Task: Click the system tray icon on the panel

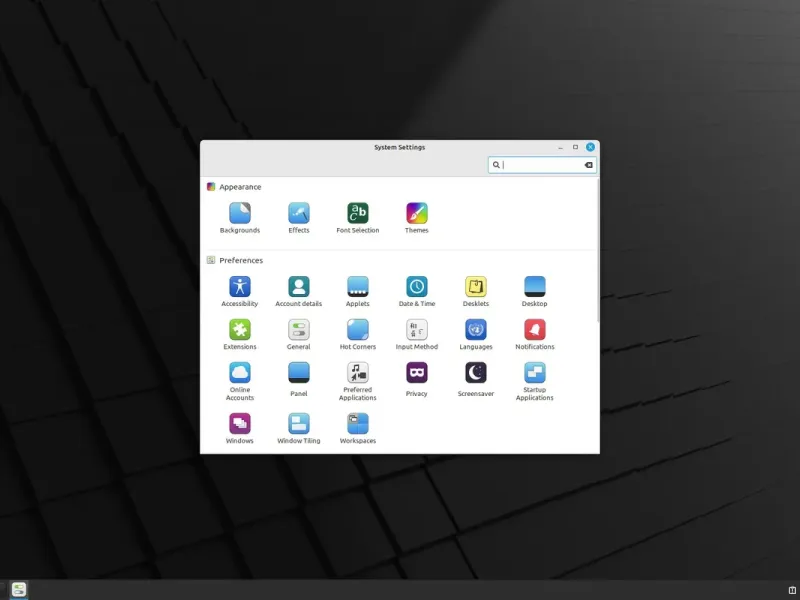Action: click(x=792, y=590)
